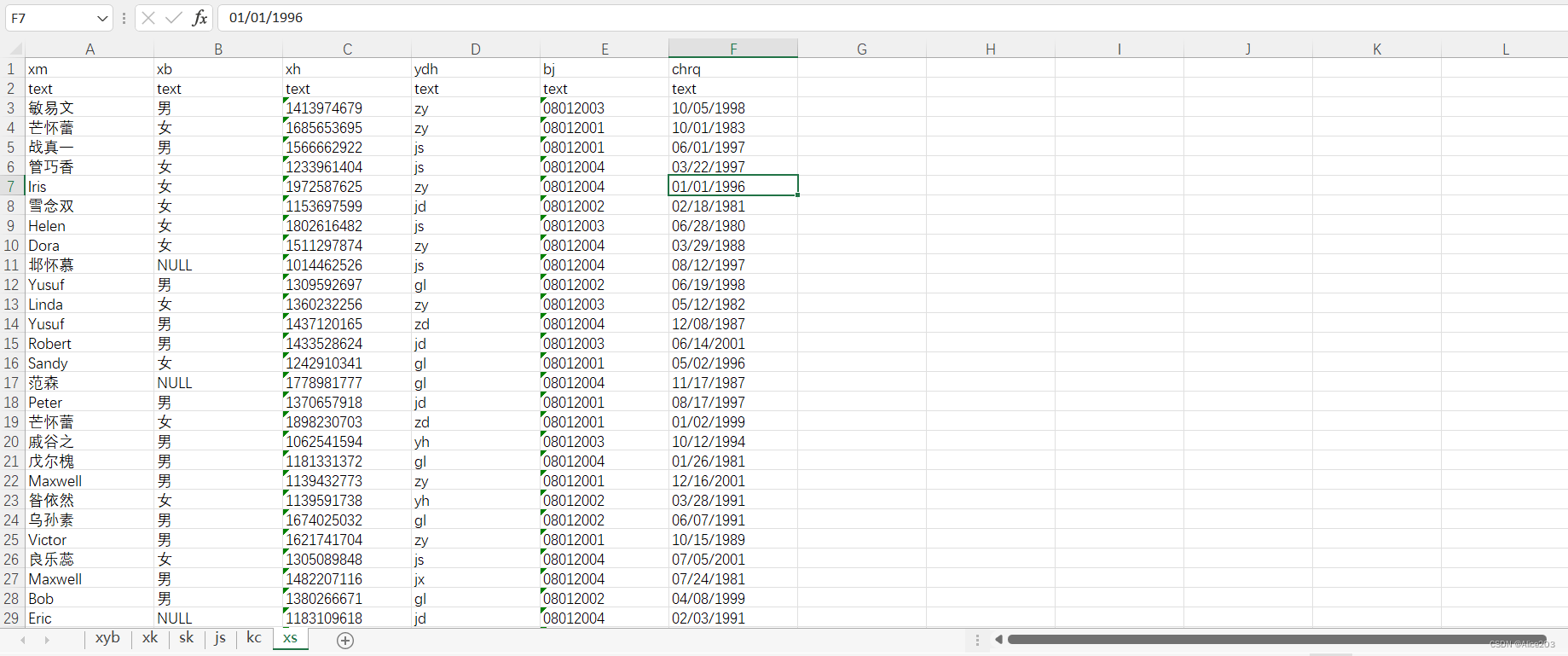Screen dimensions: 1568x656
Task: Click the NULL cell in row 29
Action: (x=218, y=618)
